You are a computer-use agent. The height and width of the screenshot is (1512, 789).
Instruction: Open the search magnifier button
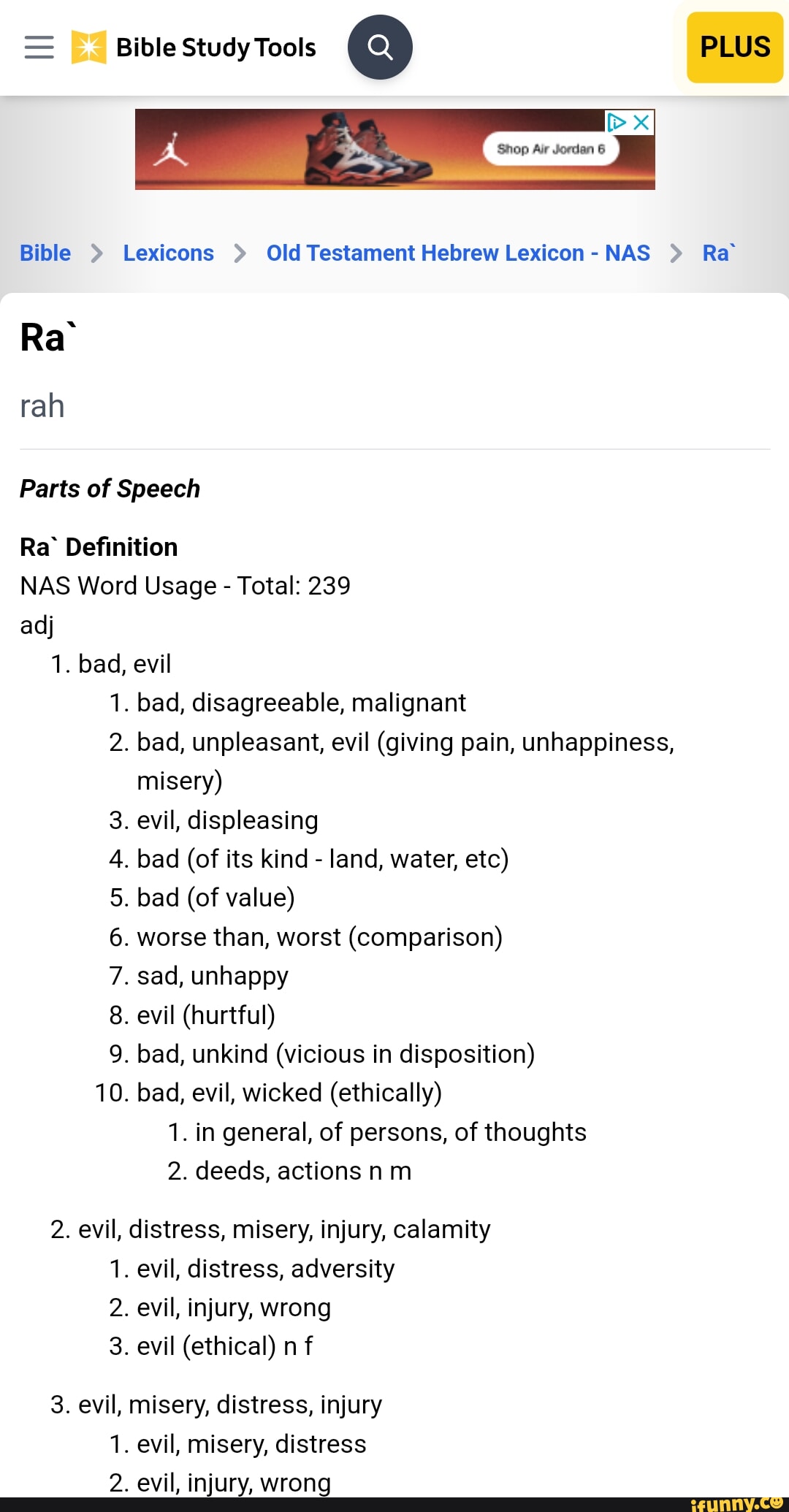click(380, 47)
